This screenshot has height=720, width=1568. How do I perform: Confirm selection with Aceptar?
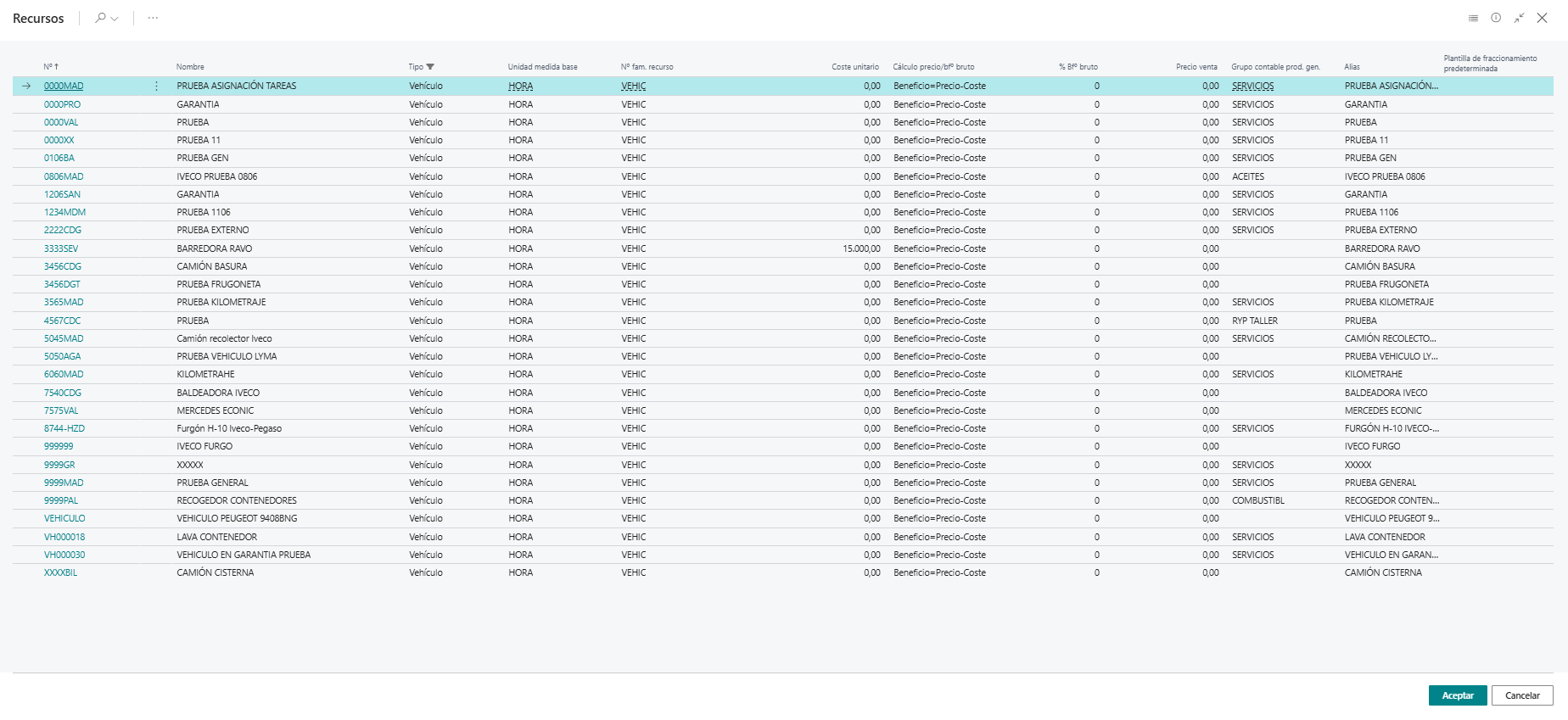pyautogui.click(x=1458, y=695)
